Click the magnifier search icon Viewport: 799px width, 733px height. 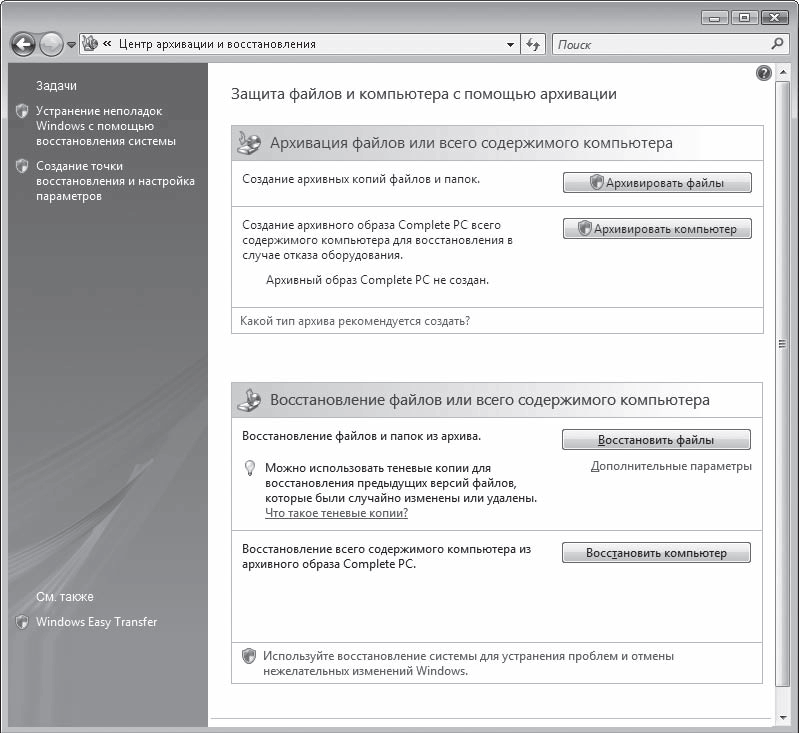777,44
